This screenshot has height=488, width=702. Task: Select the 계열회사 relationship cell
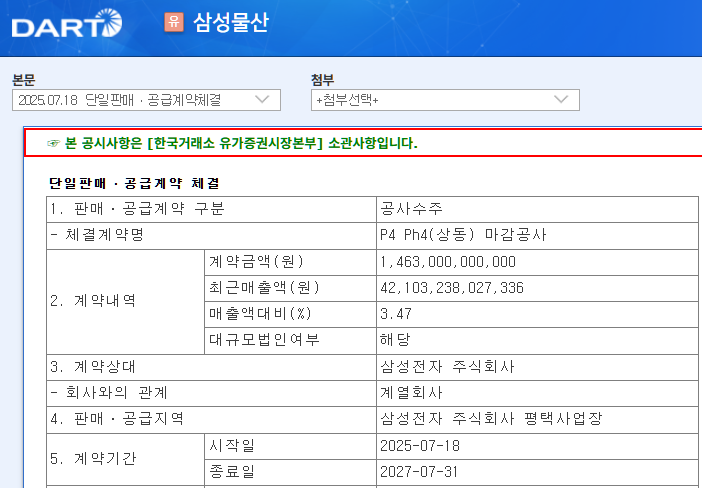pyautogui.click(x=537, y=393)
